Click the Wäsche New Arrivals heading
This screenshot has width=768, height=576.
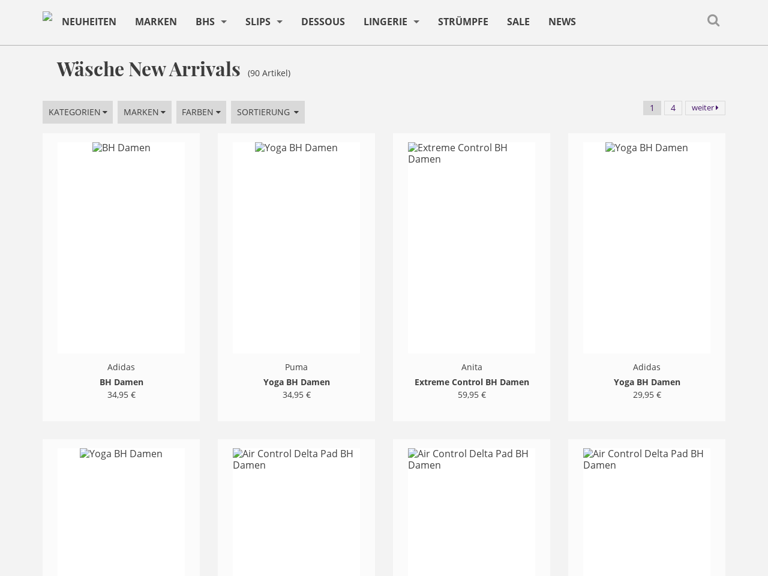click(148, 69)
